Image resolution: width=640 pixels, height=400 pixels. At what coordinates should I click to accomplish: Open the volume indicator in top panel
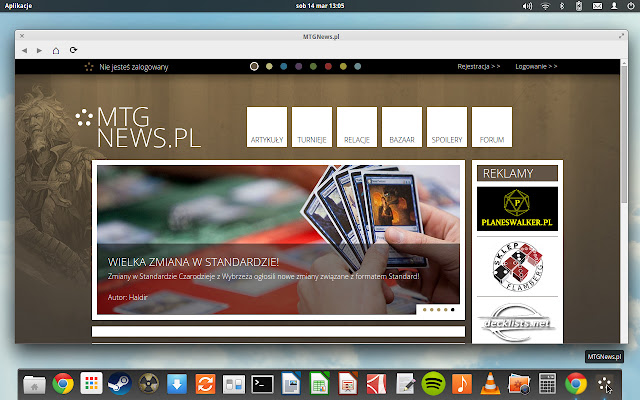coord(527,6)
